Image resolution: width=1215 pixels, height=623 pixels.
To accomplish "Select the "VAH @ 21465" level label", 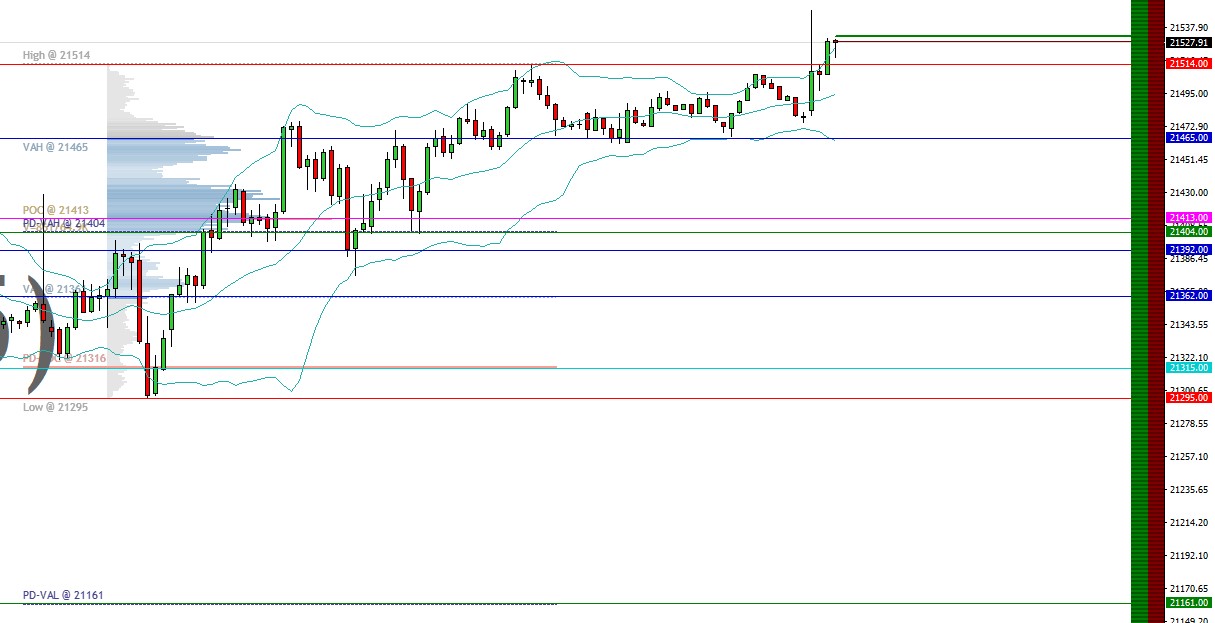I will coord(55,147).
